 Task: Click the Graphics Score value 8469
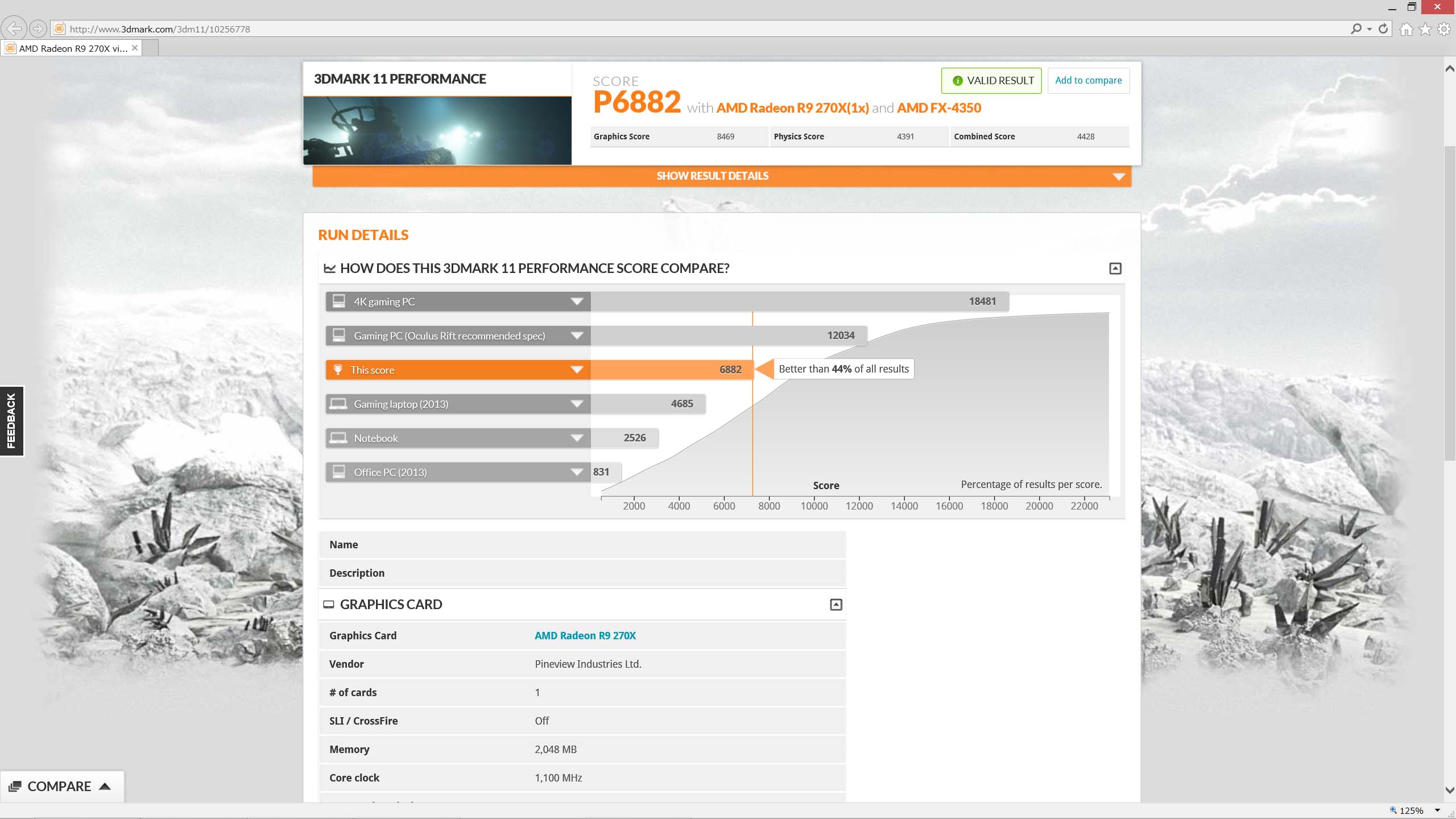725,136
